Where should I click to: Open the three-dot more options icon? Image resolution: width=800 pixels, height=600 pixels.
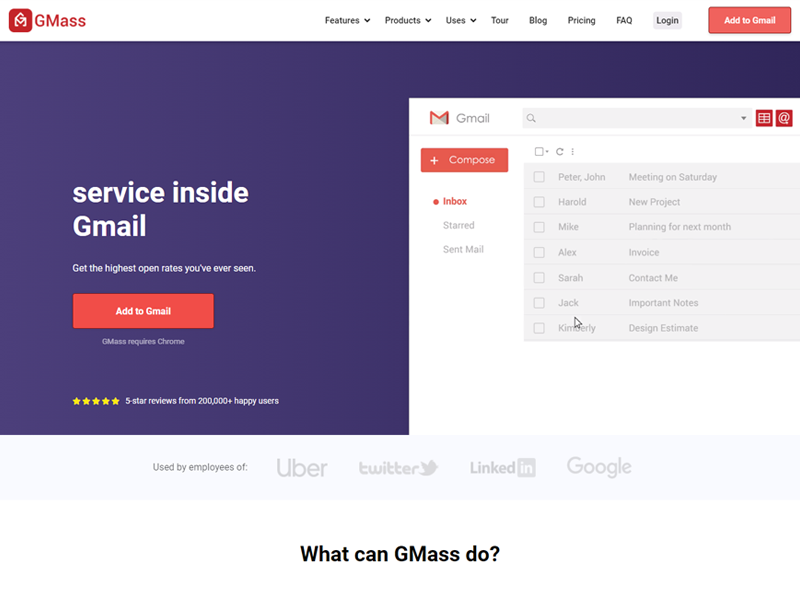[572, 152]
